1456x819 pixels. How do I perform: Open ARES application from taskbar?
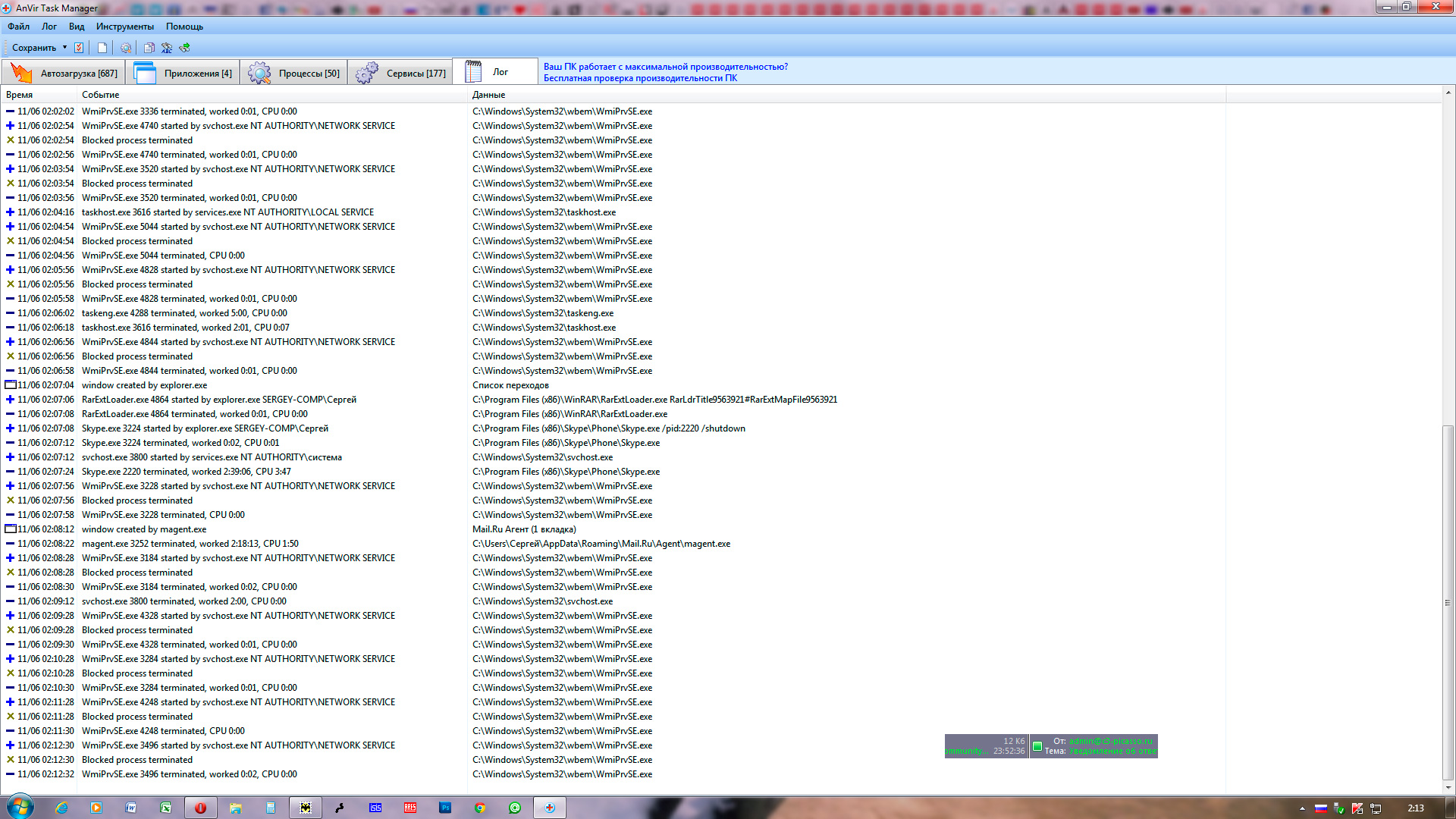pyautogui.click(x=410, y=808)
